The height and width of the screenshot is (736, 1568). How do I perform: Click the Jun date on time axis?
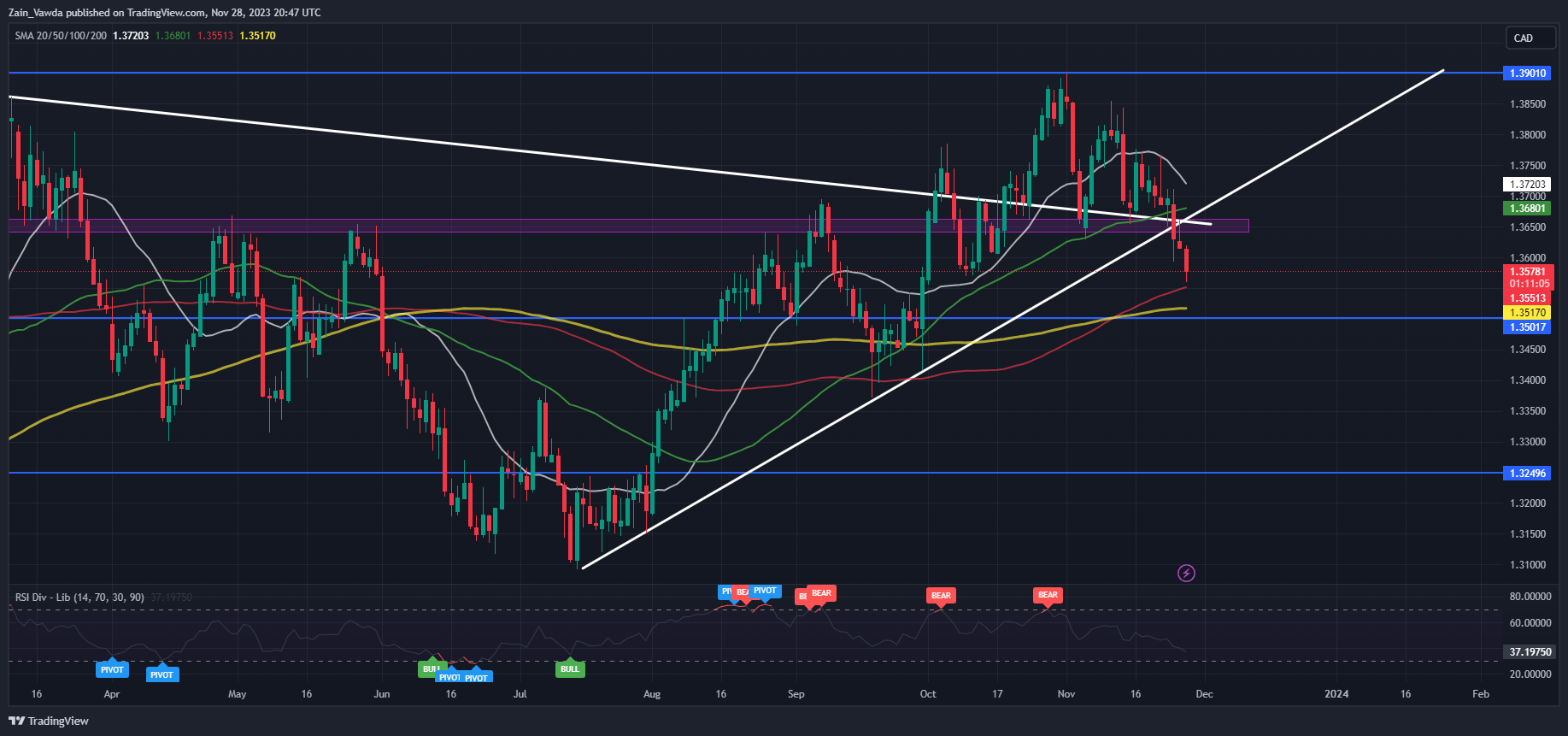(382, 694)
